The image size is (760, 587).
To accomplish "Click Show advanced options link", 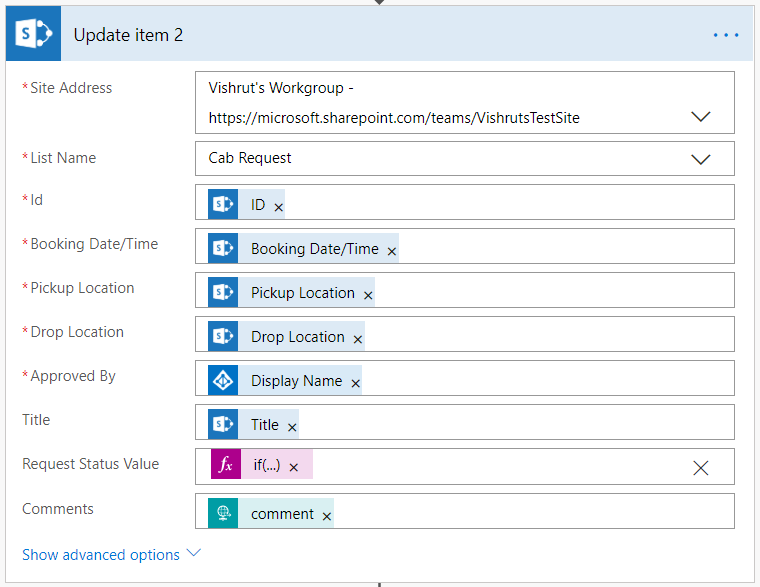I will (101, 555).
